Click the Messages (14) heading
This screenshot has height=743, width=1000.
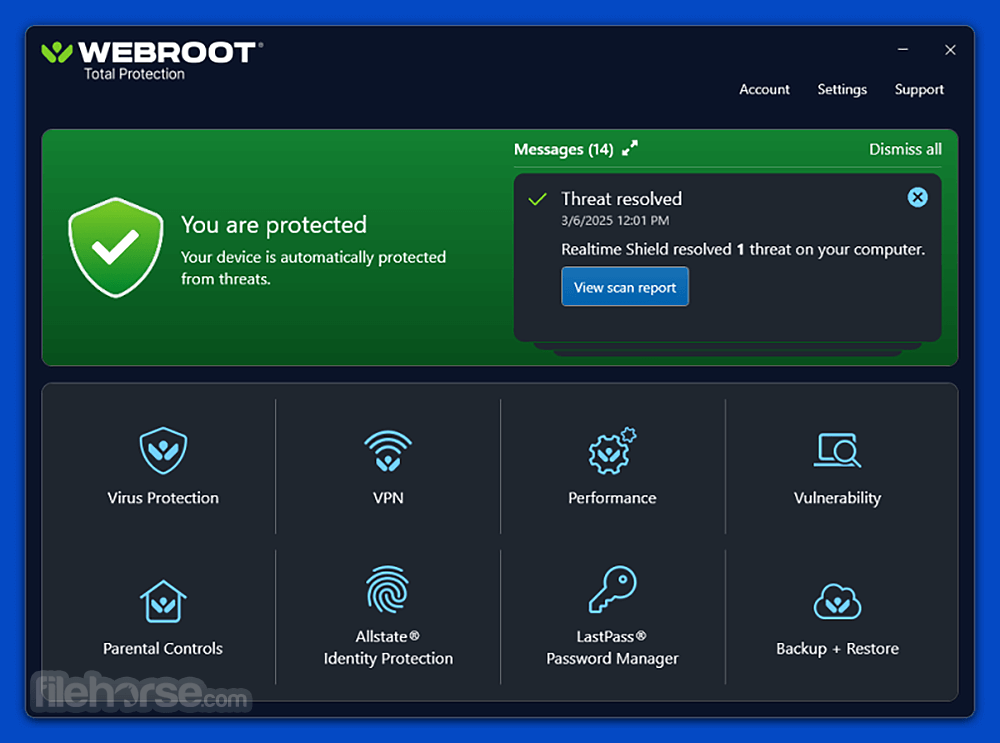563,149
